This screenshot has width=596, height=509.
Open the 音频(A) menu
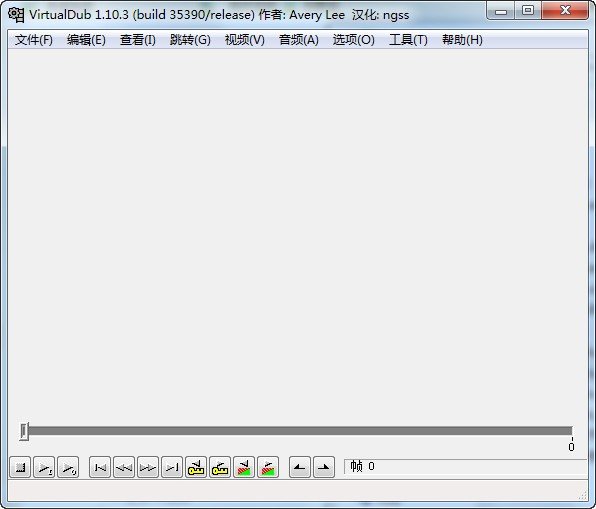299,40
